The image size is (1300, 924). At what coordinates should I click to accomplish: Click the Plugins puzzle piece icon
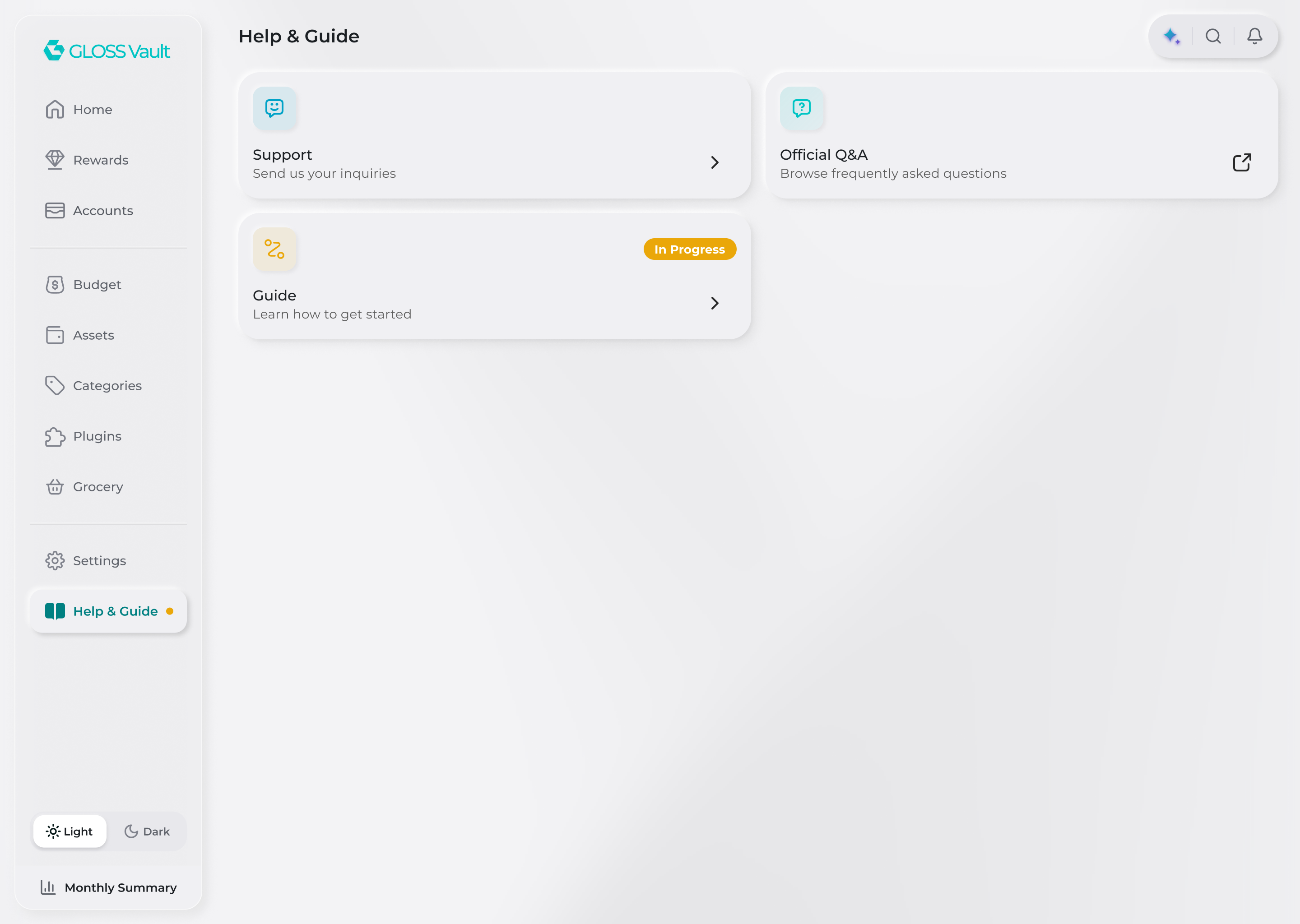[55, 436]
